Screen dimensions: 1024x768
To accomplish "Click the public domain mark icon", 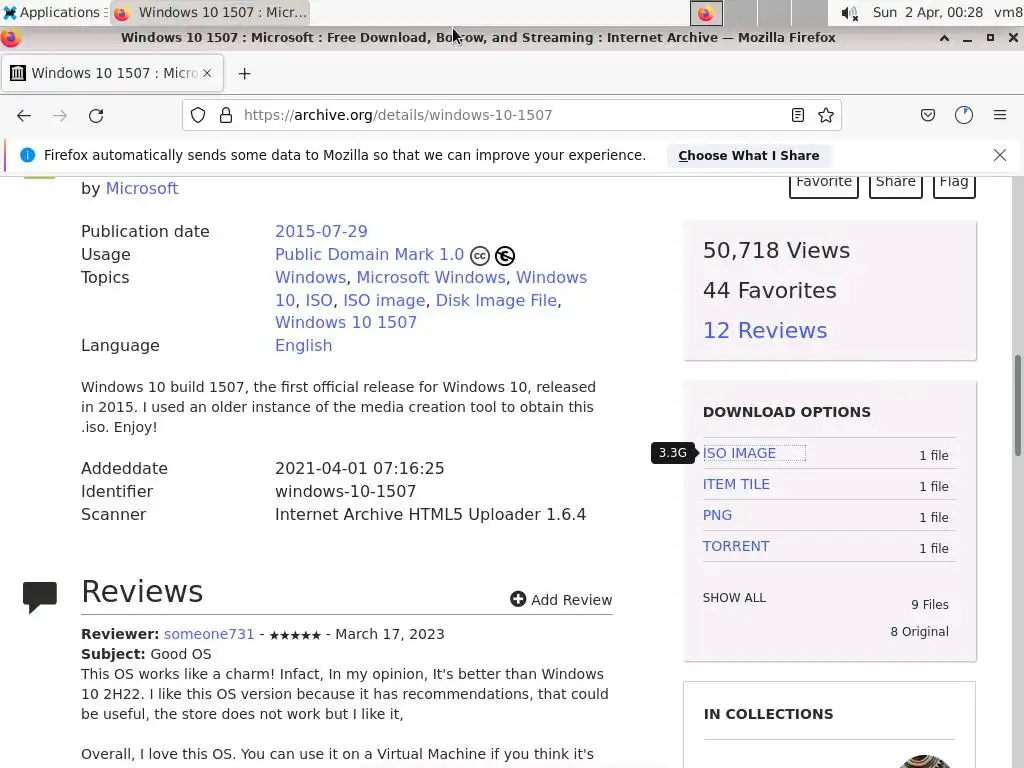I will (505, 256).
